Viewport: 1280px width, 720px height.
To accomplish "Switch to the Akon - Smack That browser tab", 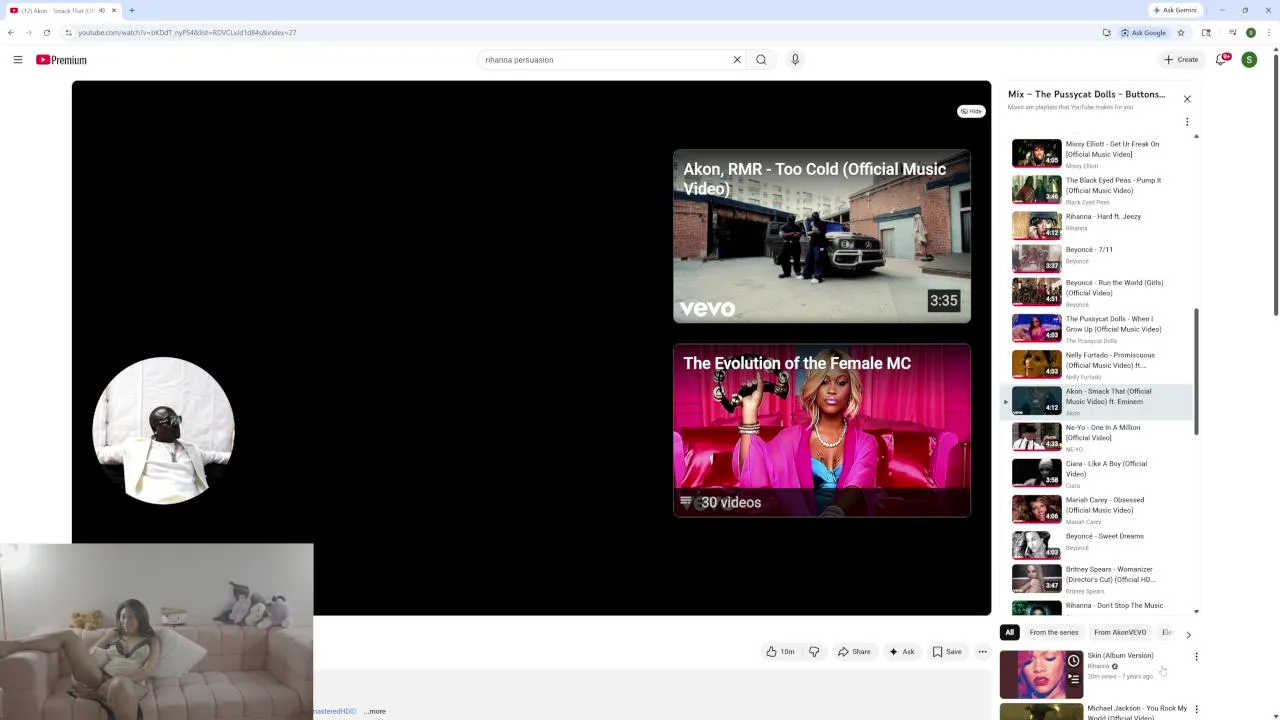I will click(x=62, y=10).
